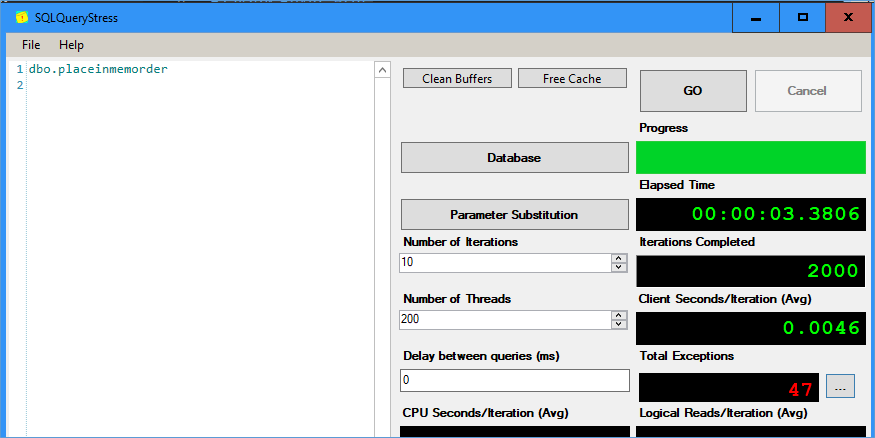Maximize the SQLQueryStress window
Image resolution: width=875 pixels, height=438 pixels.
pos(802,18)
